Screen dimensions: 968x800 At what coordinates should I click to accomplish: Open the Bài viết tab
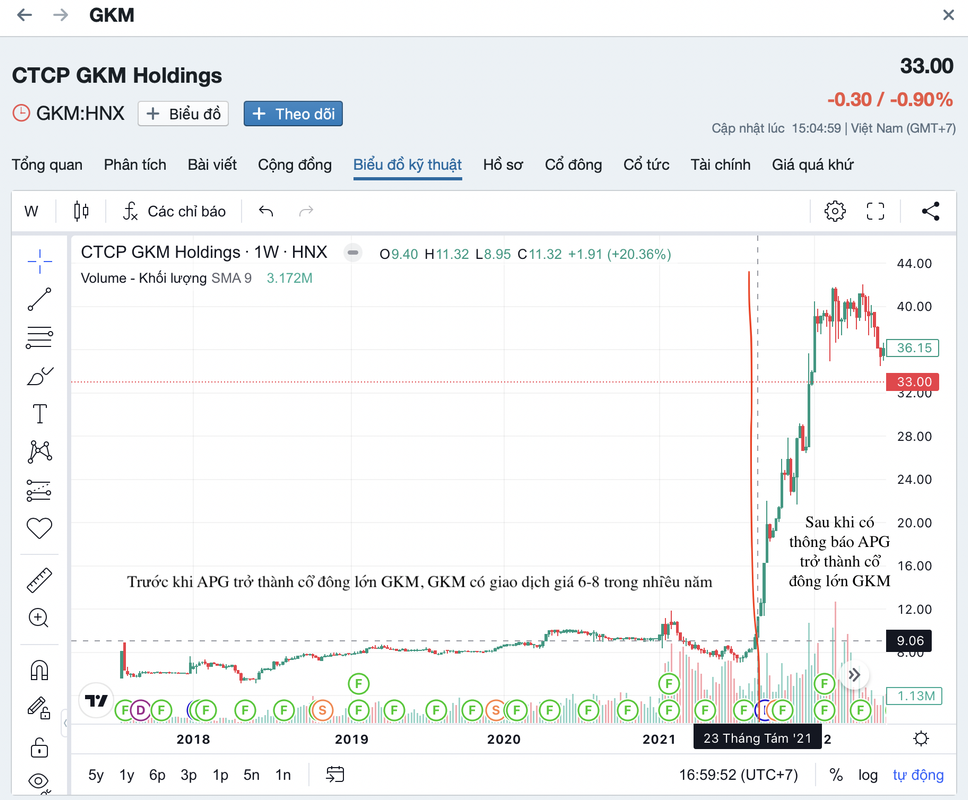tap(212, 165)
